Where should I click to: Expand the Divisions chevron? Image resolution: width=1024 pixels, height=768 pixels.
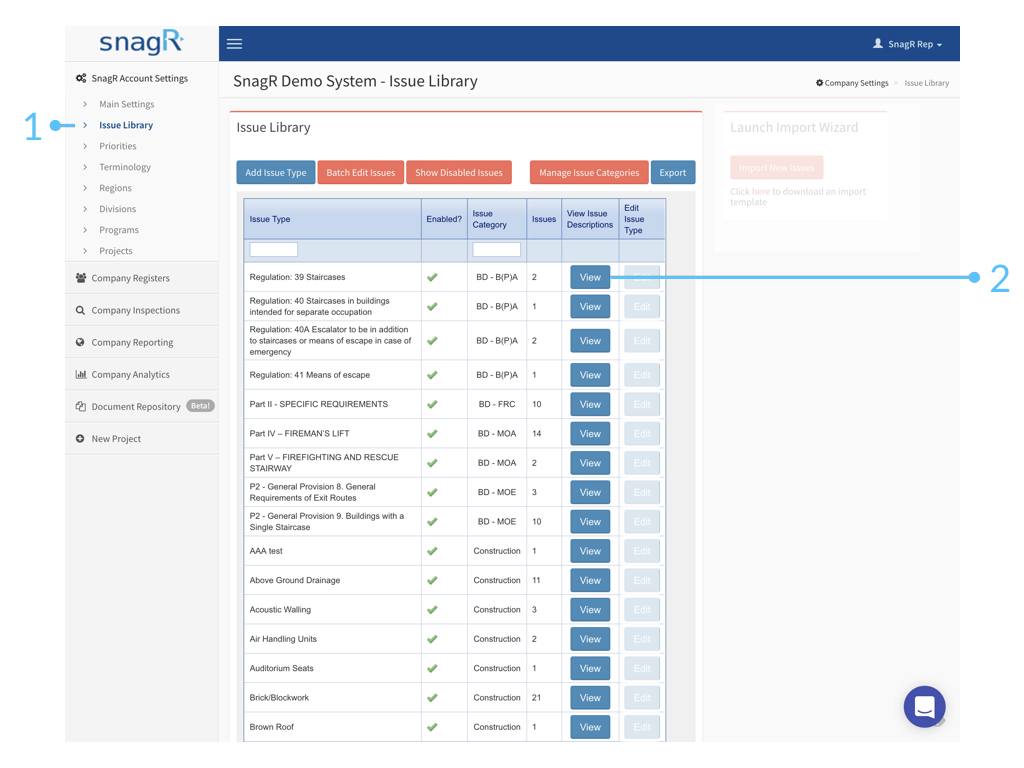(x=85, y=209)
